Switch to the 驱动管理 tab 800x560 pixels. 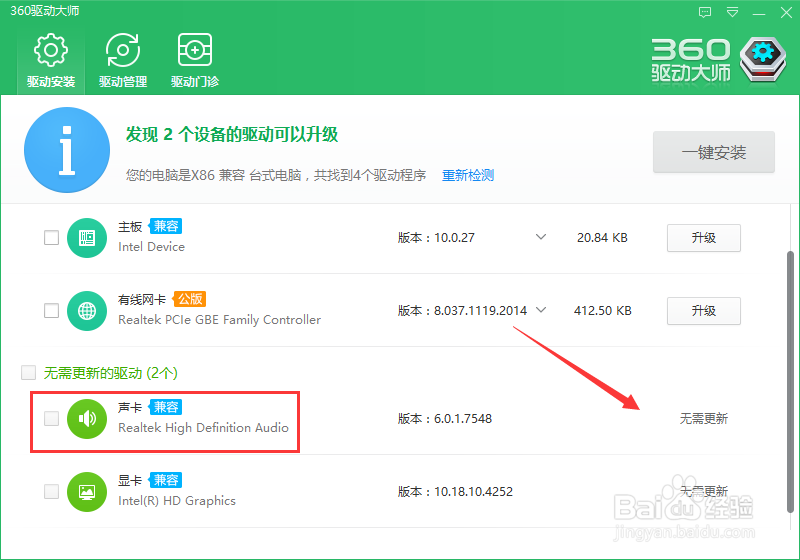tap(123, 61)
